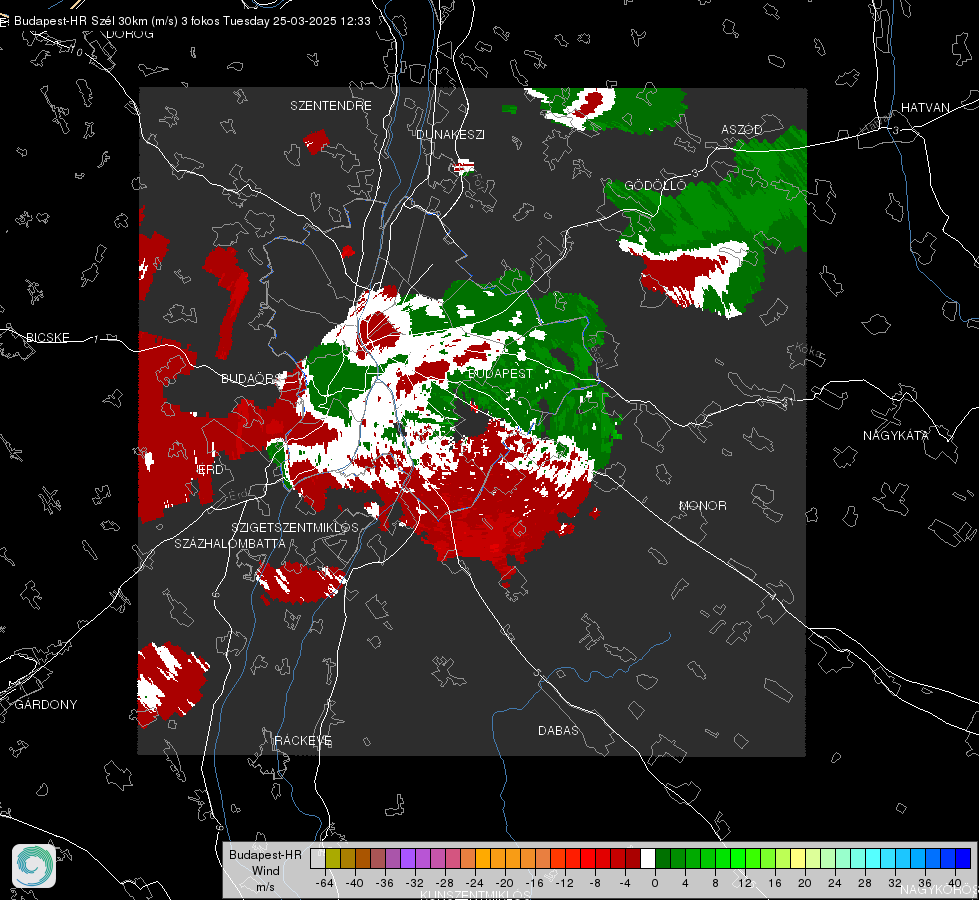Click the Budapest-HR Wind m/s legend title
979x900 pixels.
click(265, 870)
